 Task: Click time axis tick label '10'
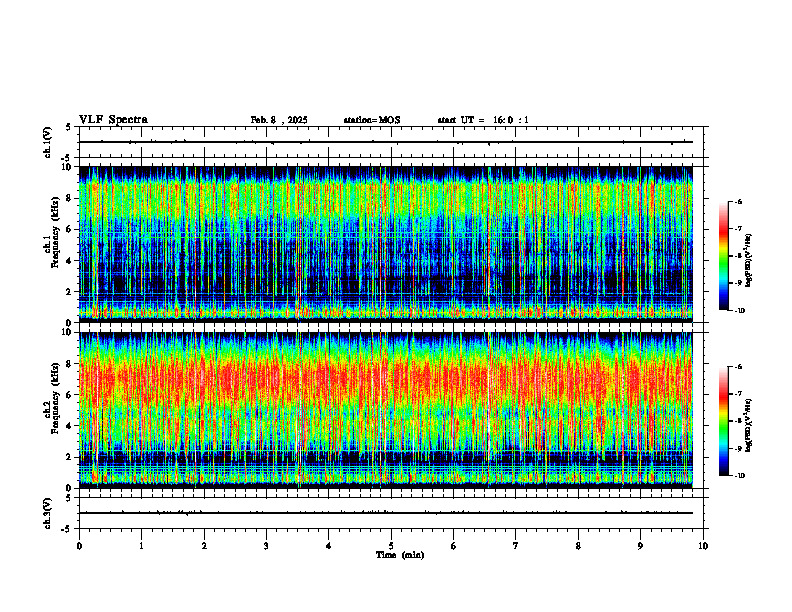703,546
